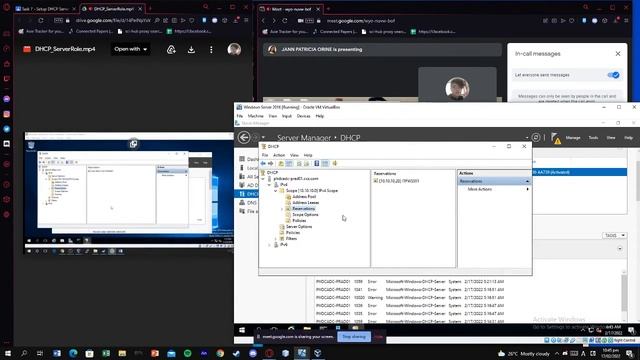Collapse the Scope [10.10.10.0] tree node

[x=276, y=191]
